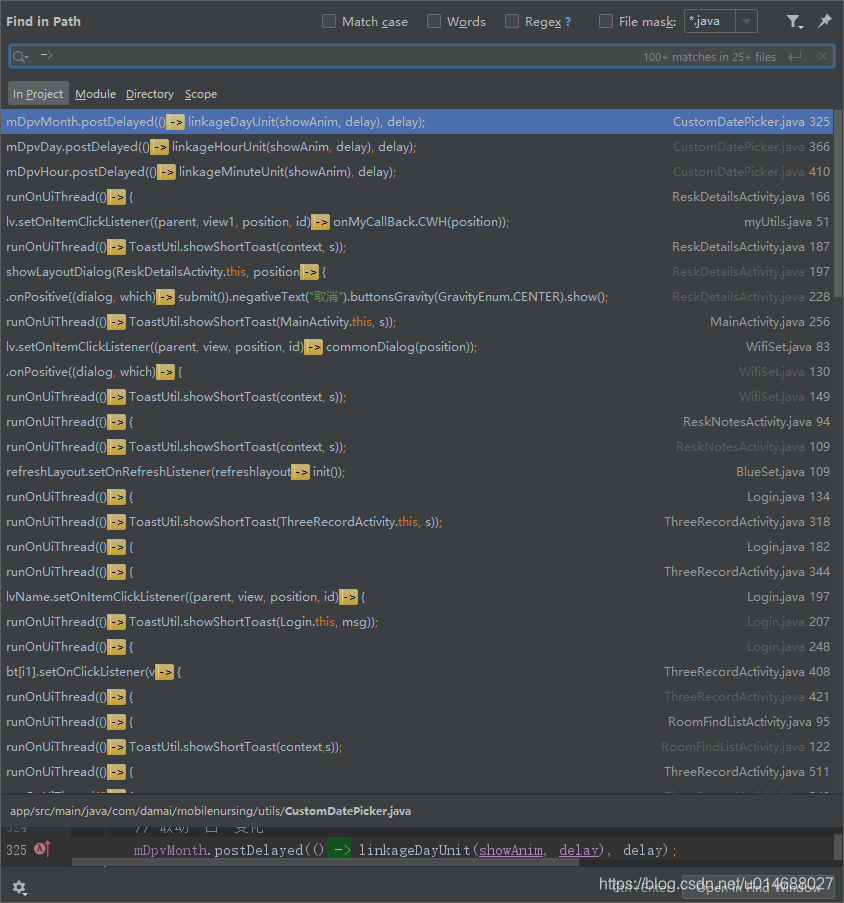The width and height of the screenshot is (844, 903).
Task: Pin the Find in Path dialog
Action: click(x=826, y=21)
